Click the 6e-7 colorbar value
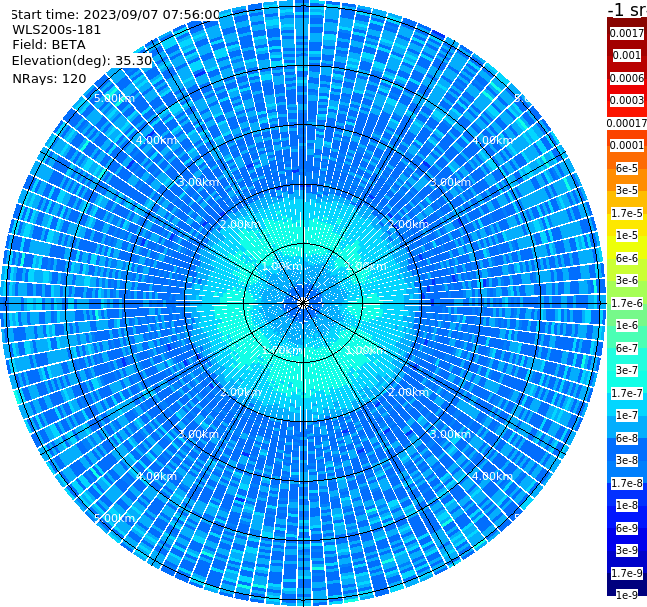 tap(627, 348)
